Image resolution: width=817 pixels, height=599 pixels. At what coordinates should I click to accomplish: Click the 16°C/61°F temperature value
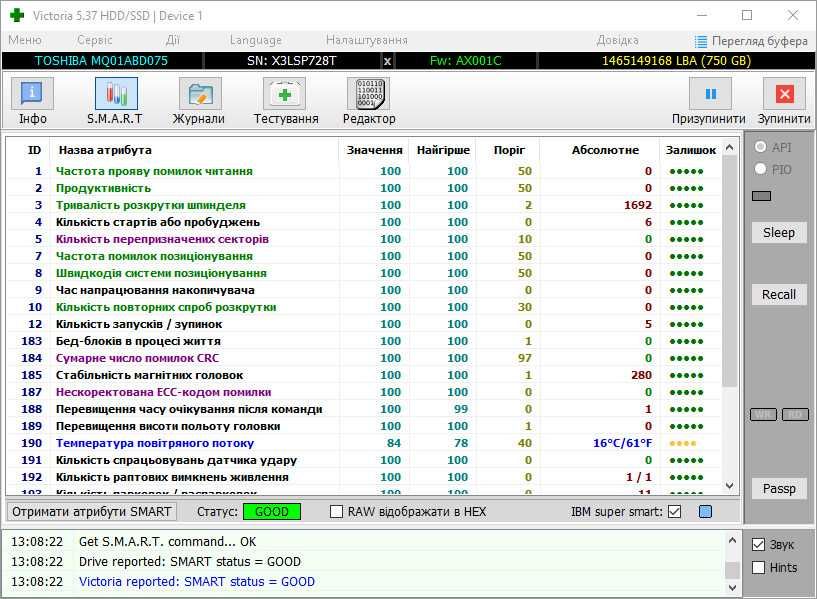(x=623, y=443)
